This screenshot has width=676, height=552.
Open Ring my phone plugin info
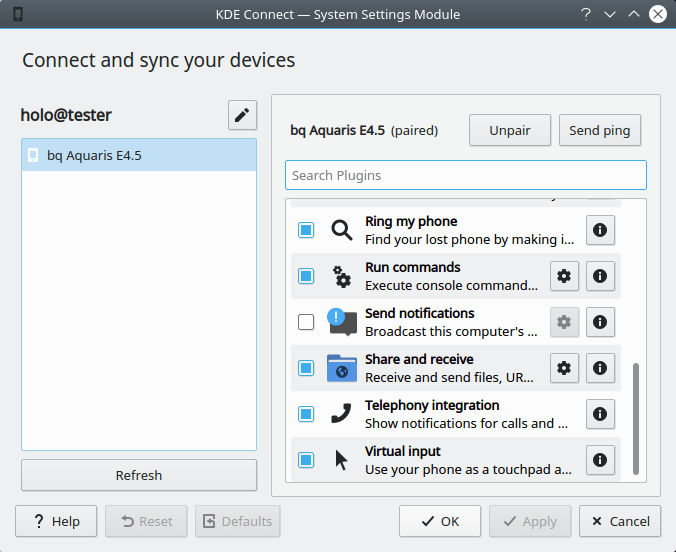click(600, 230)
